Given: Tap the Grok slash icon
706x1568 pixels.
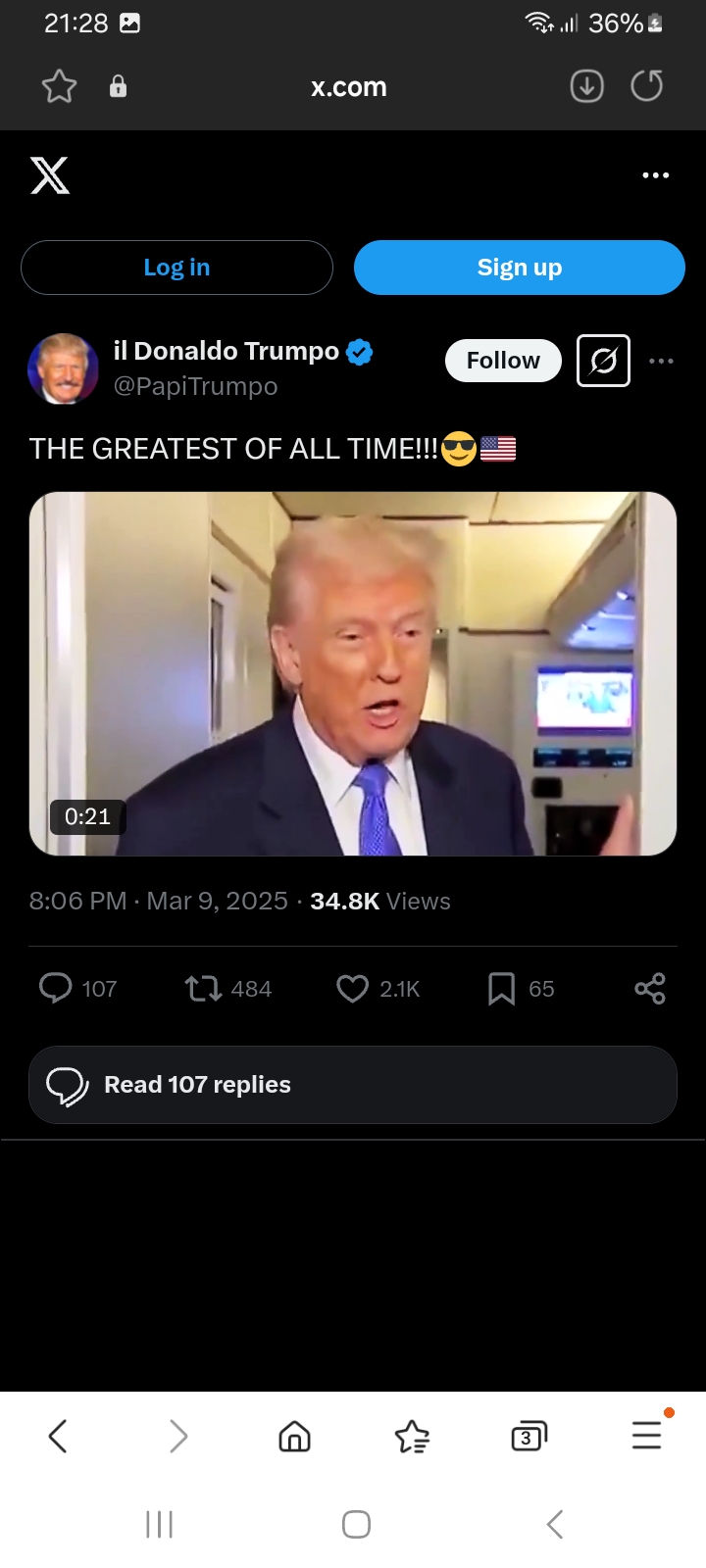Looking at the screenshot, I should (x=603, y=361).
